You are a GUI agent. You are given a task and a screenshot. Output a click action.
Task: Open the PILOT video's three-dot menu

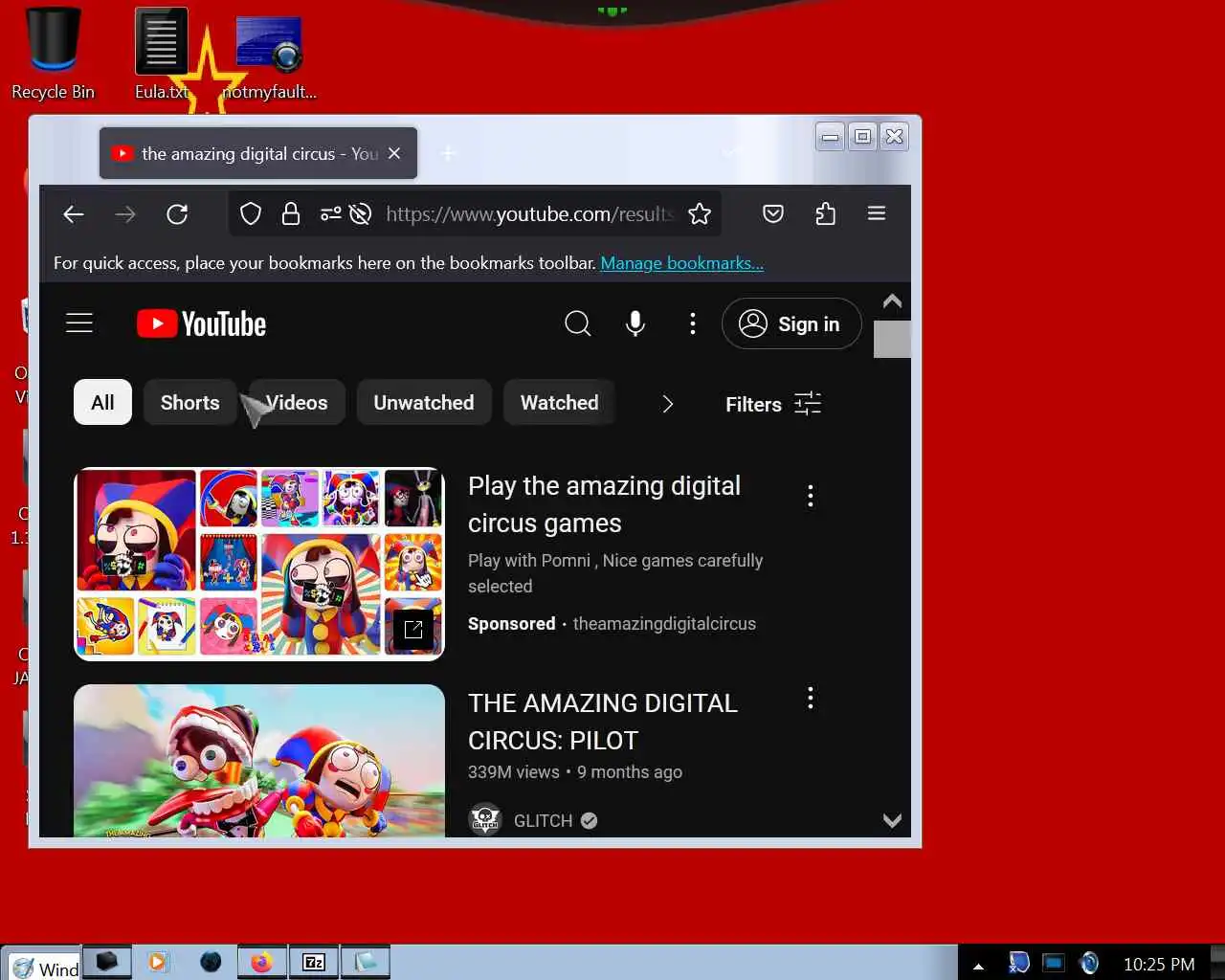coord(811,698)
